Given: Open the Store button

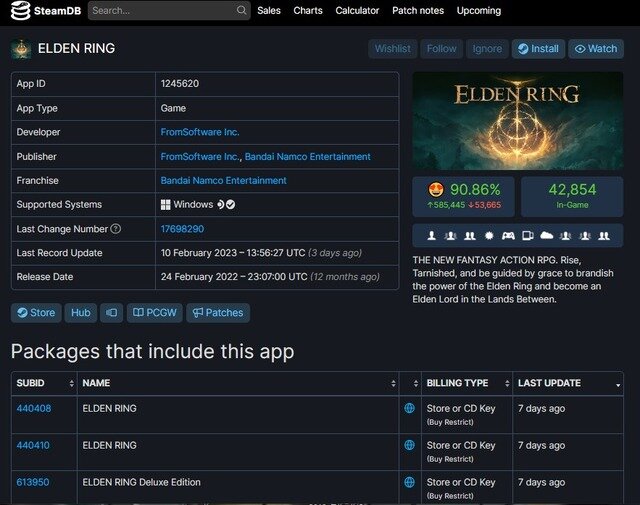Looking at the screenshot, I should (36, 313).
